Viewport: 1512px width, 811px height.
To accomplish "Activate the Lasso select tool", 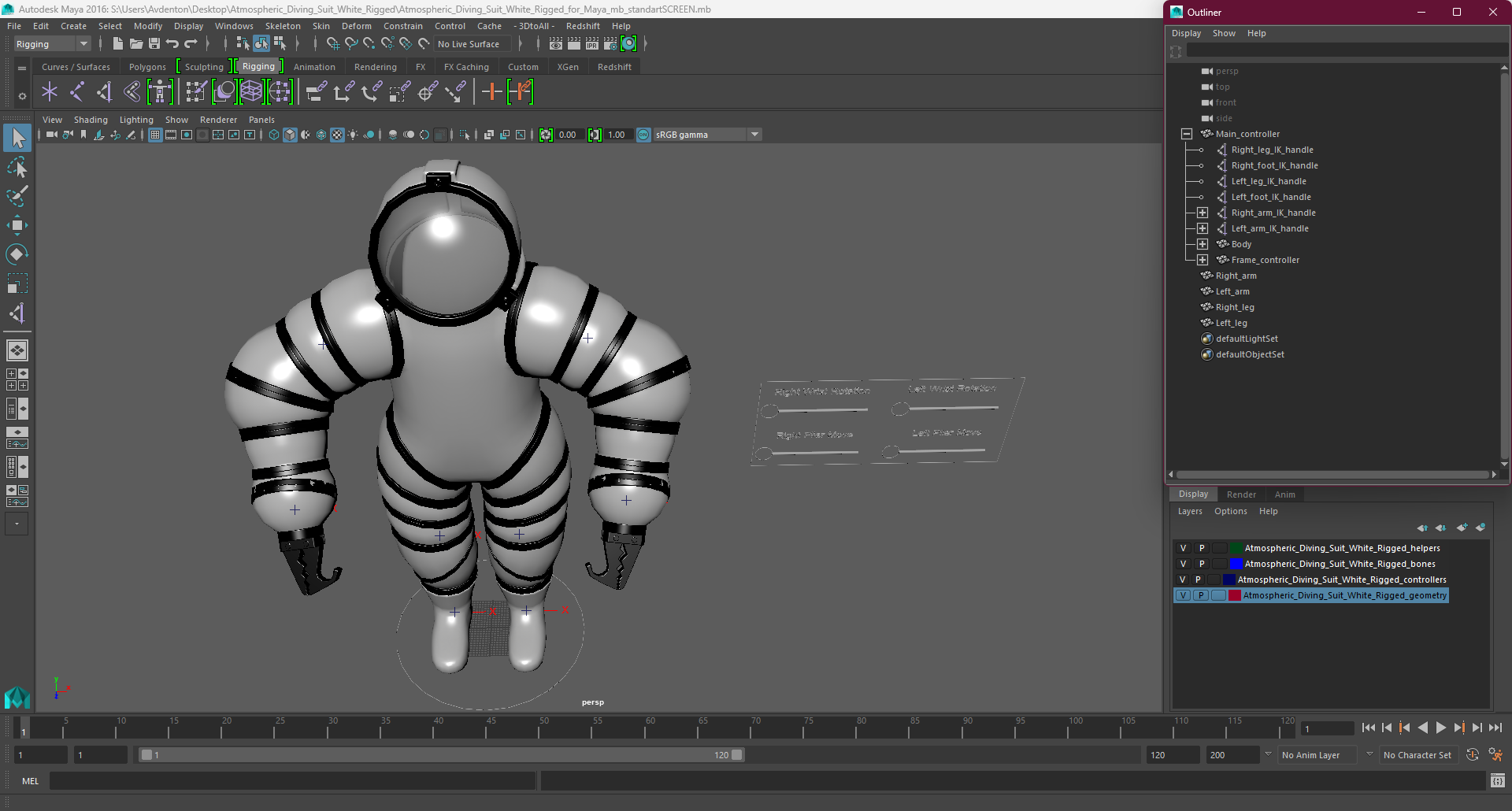I will [17, 167].
